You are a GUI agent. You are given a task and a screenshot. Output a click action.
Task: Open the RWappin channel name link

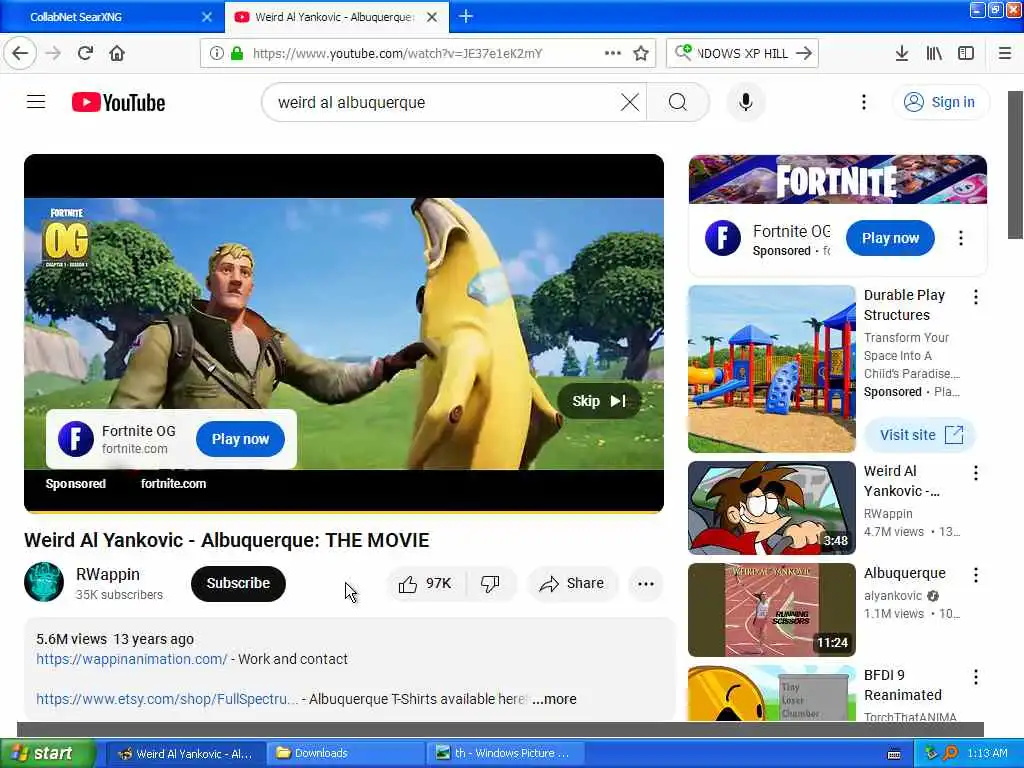click(x=108, y=574)
